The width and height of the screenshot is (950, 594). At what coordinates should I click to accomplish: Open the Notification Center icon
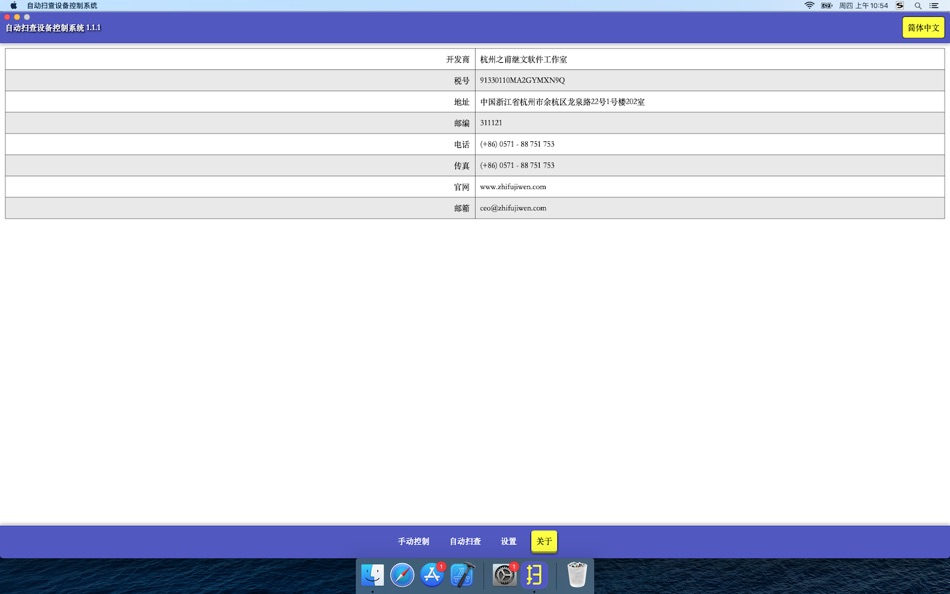[934, 5]
